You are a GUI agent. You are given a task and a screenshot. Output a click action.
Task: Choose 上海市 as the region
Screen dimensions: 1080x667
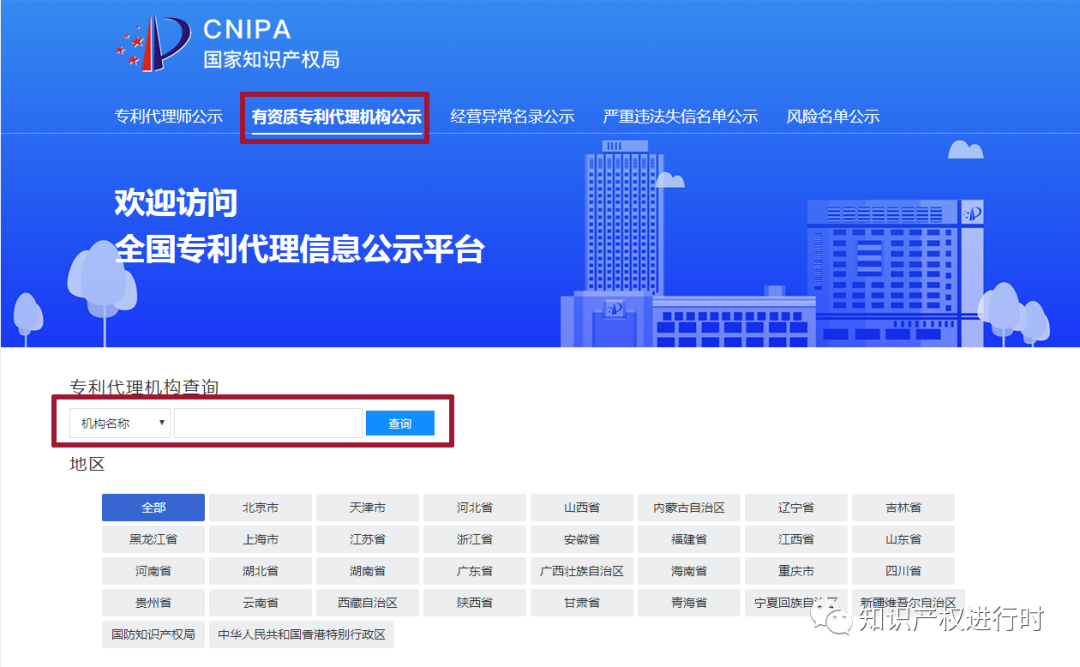click(x=259, y=539)
